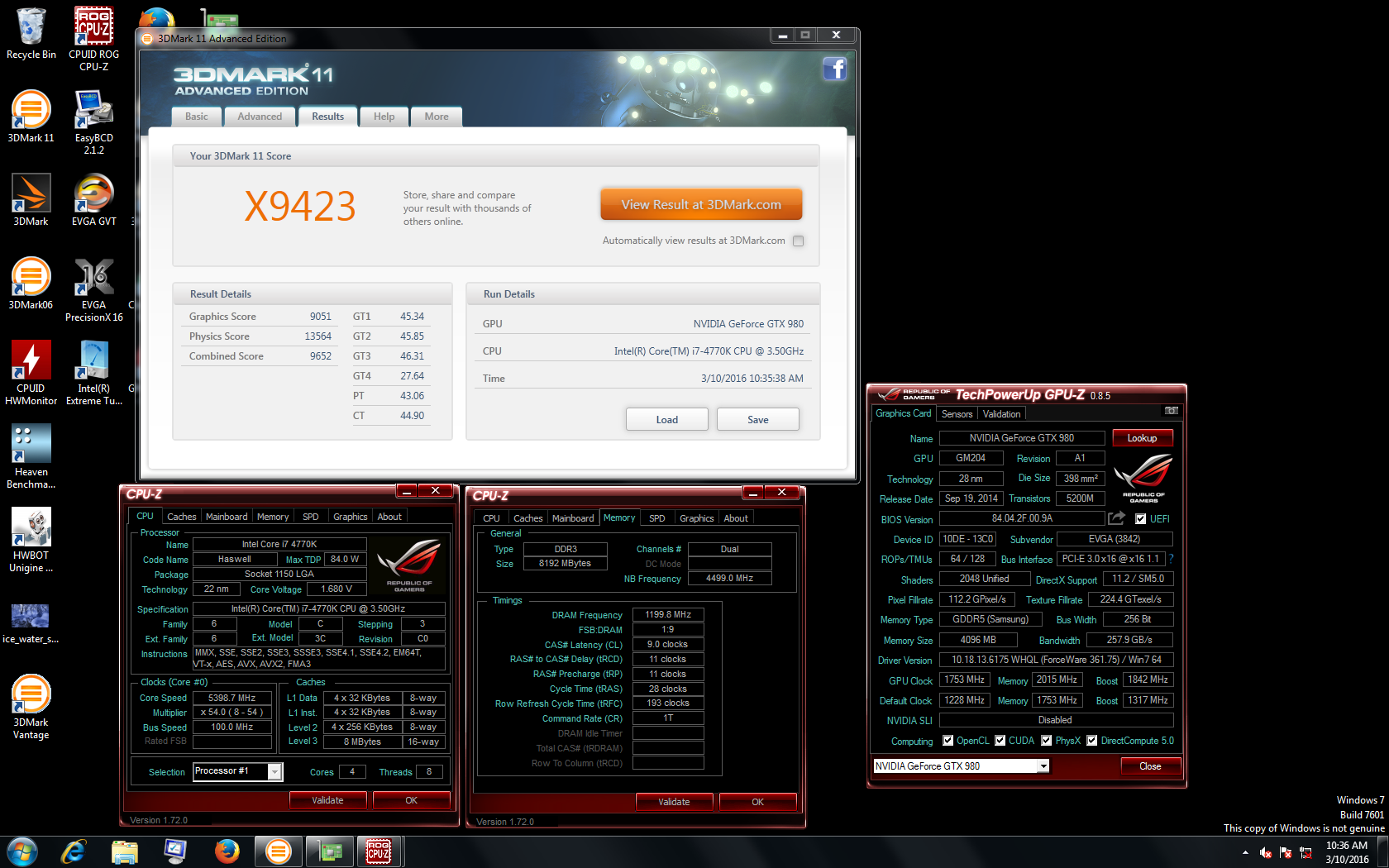Image resolution: width=1389 pixels, height=868 pixels.
Task: Show hidden system tray icons
Action: (1245, 852)
